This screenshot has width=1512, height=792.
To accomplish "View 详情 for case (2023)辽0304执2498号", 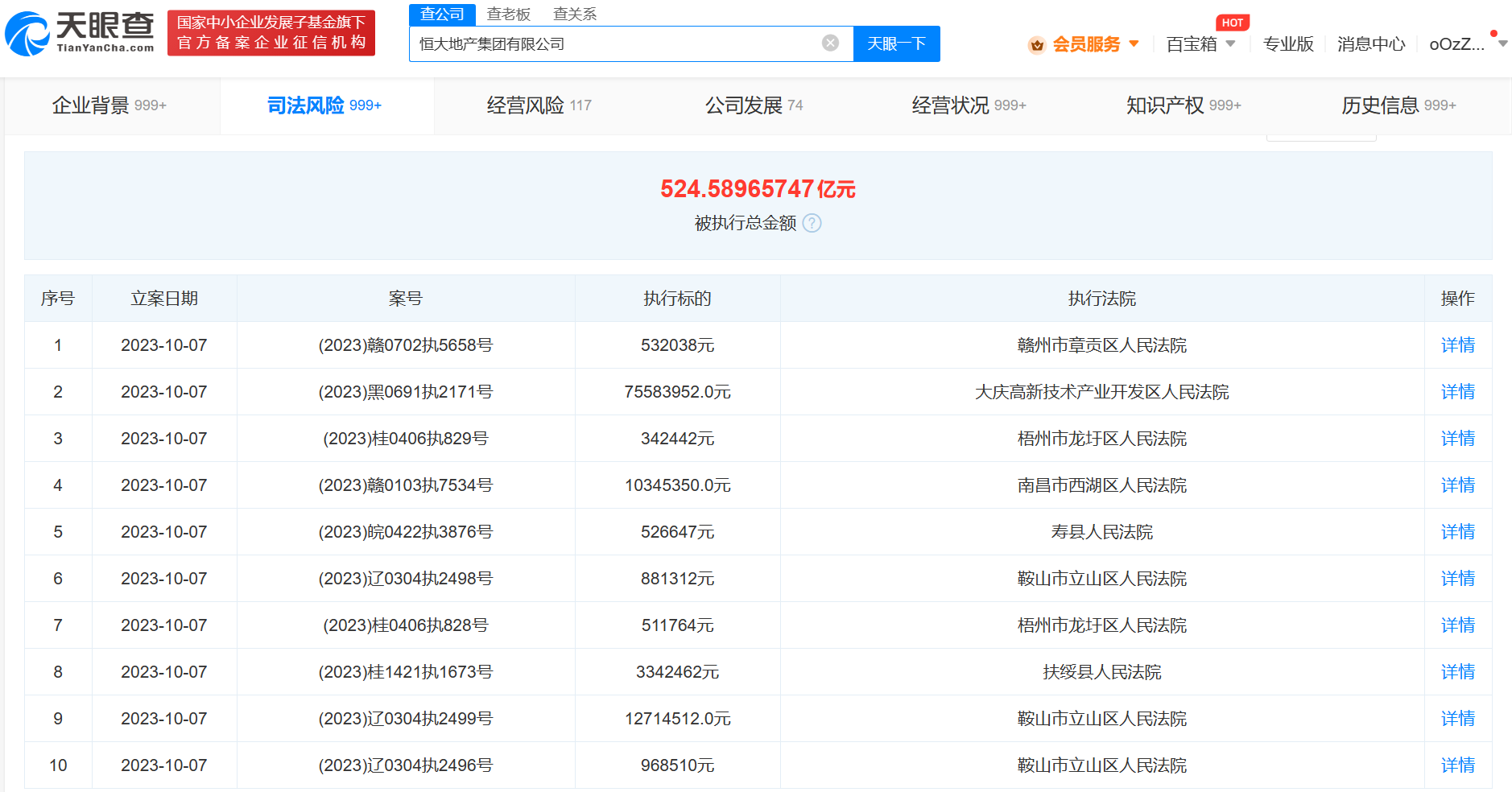I will [1458, 579].
